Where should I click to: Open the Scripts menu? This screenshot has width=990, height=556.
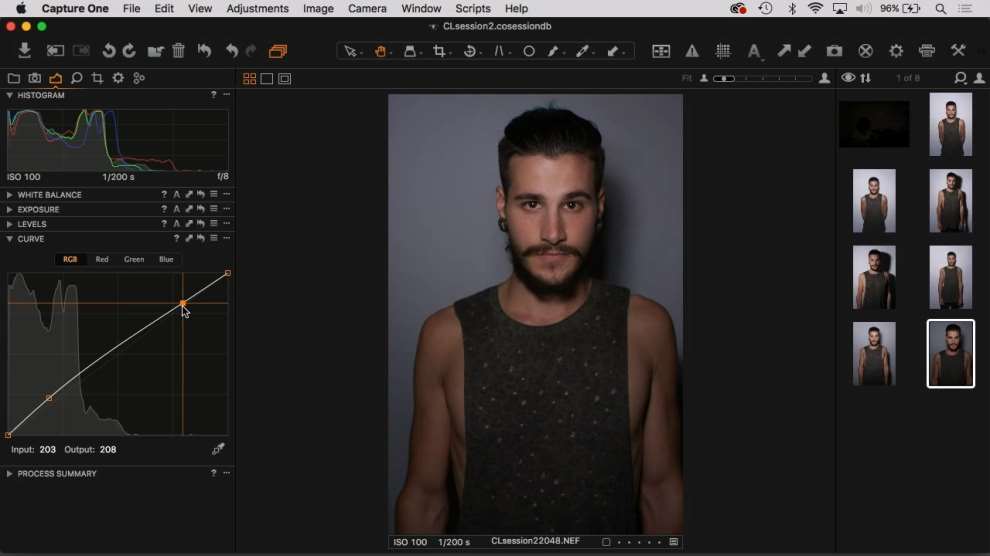click(473, 9)
